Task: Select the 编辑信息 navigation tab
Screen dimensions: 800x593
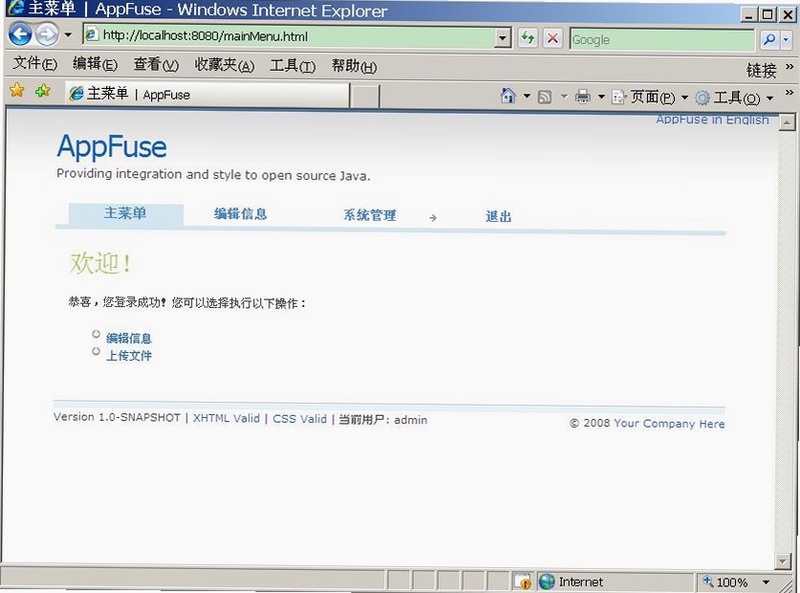Action: click(240, 214)
